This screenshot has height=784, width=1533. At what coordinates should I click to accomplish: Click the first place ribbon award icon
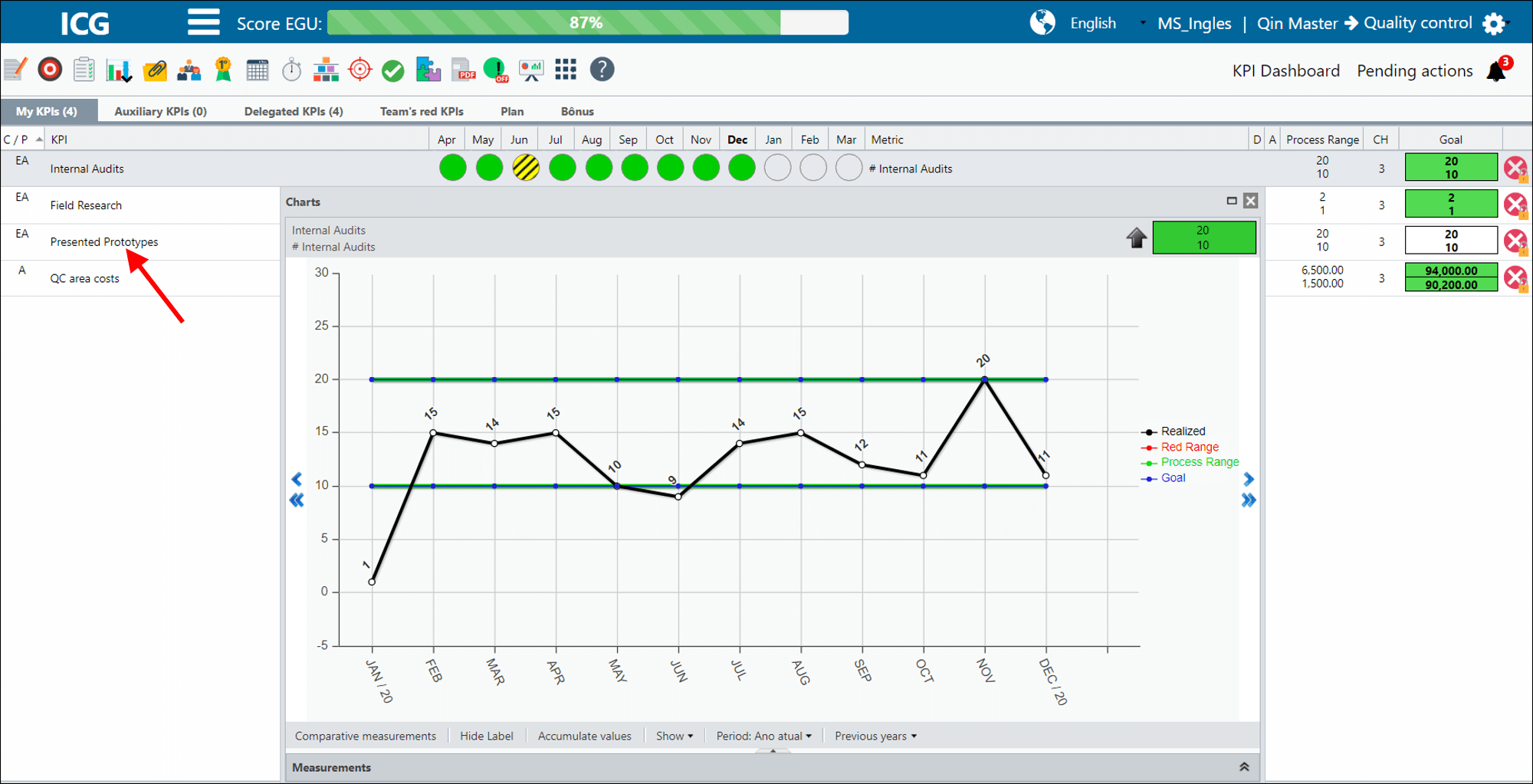coord(223,70)
